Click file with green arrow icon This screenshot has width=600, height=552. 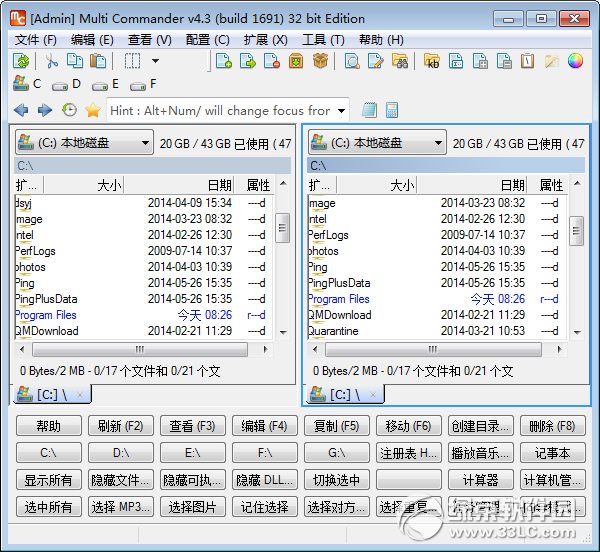248,61
